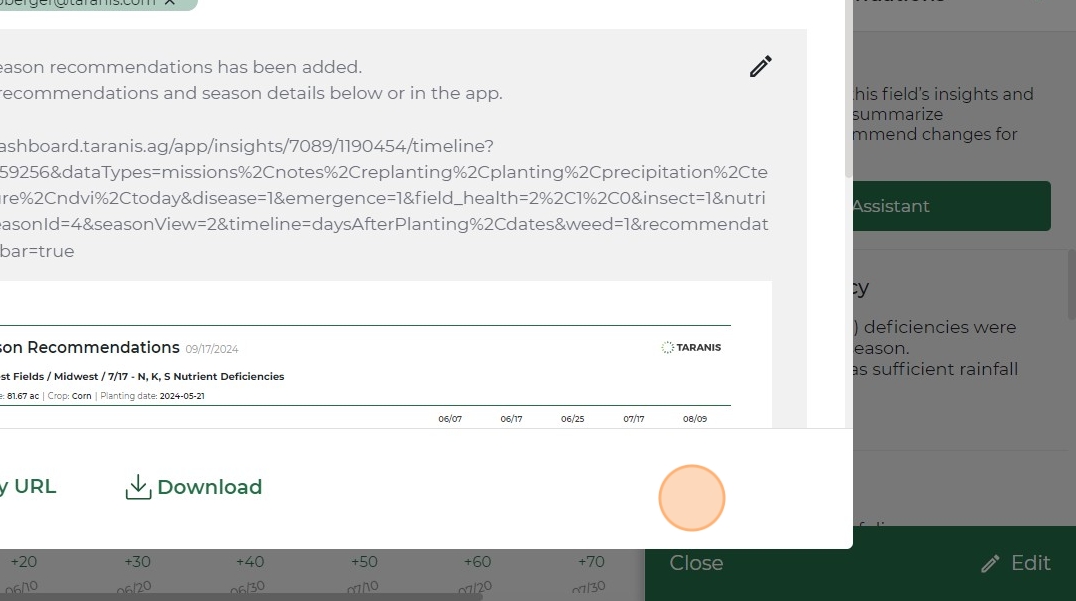Click the +50 days timeline marker

(x=364, y=562)
